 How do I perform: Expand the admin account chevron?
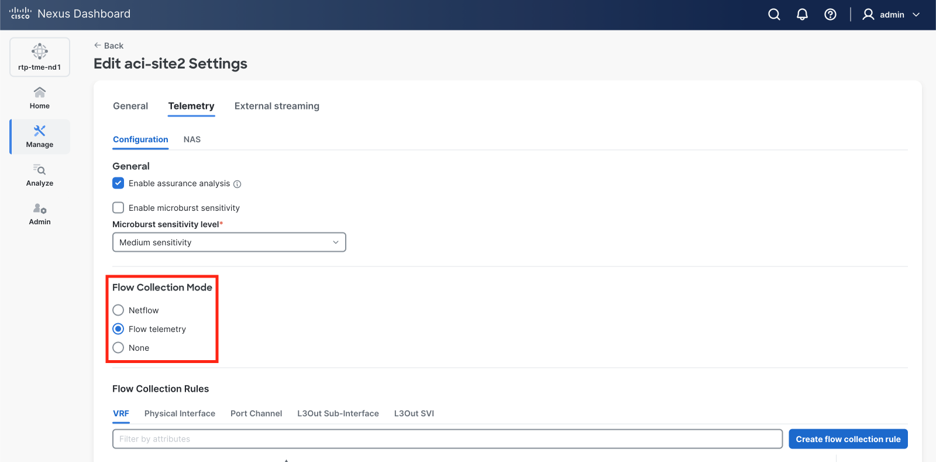point(916,15)
